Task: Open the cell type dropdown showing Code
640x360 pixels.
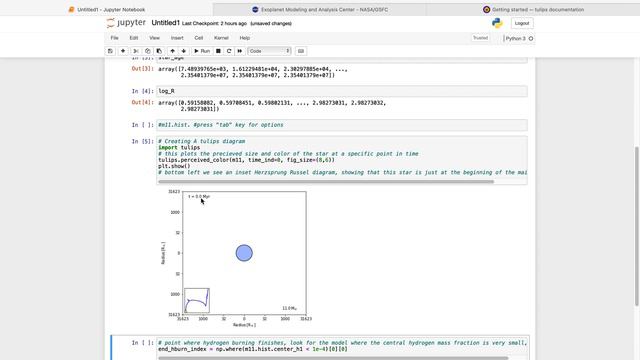Action: [x=269, y=51]
